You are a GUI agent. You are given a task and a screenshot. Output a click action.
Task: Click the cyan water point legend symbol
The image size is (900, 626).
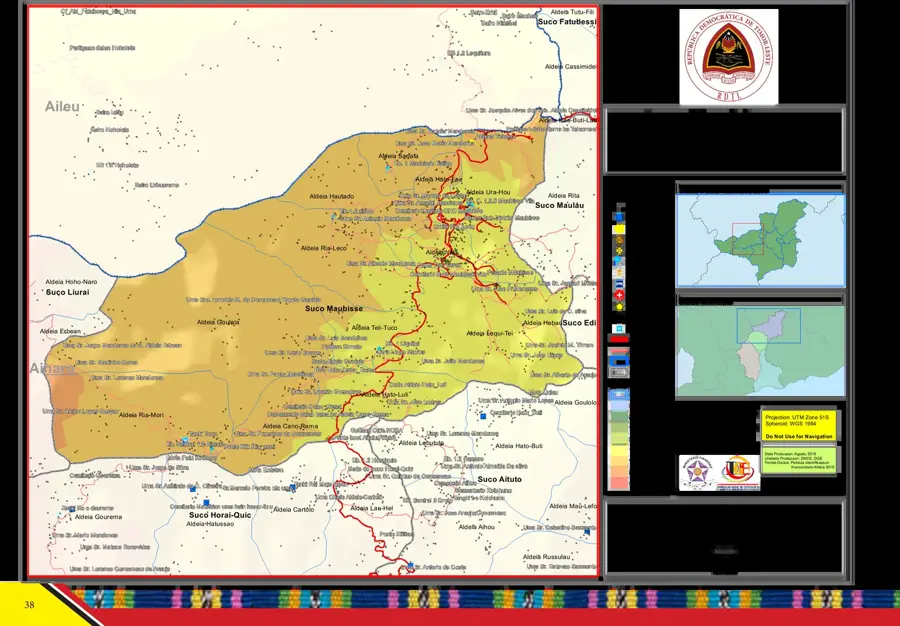(619, 262)
